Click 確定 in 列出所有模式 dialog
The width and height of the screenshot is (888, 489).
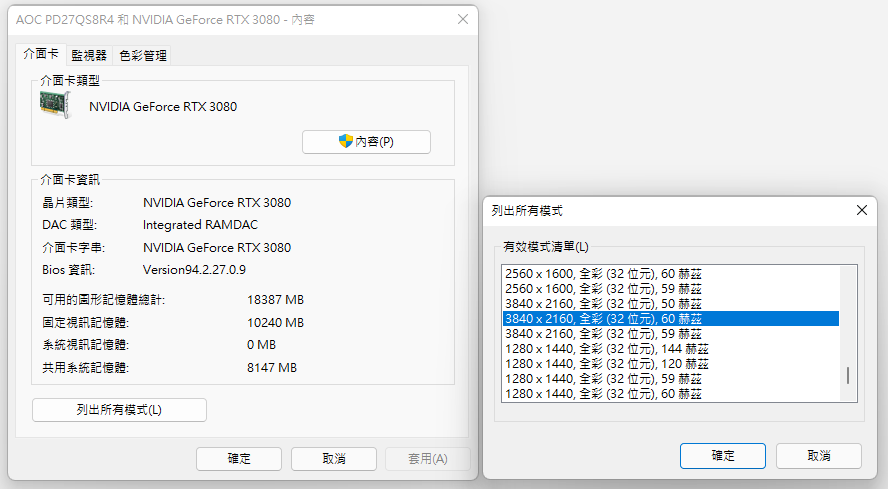point(723,456)
